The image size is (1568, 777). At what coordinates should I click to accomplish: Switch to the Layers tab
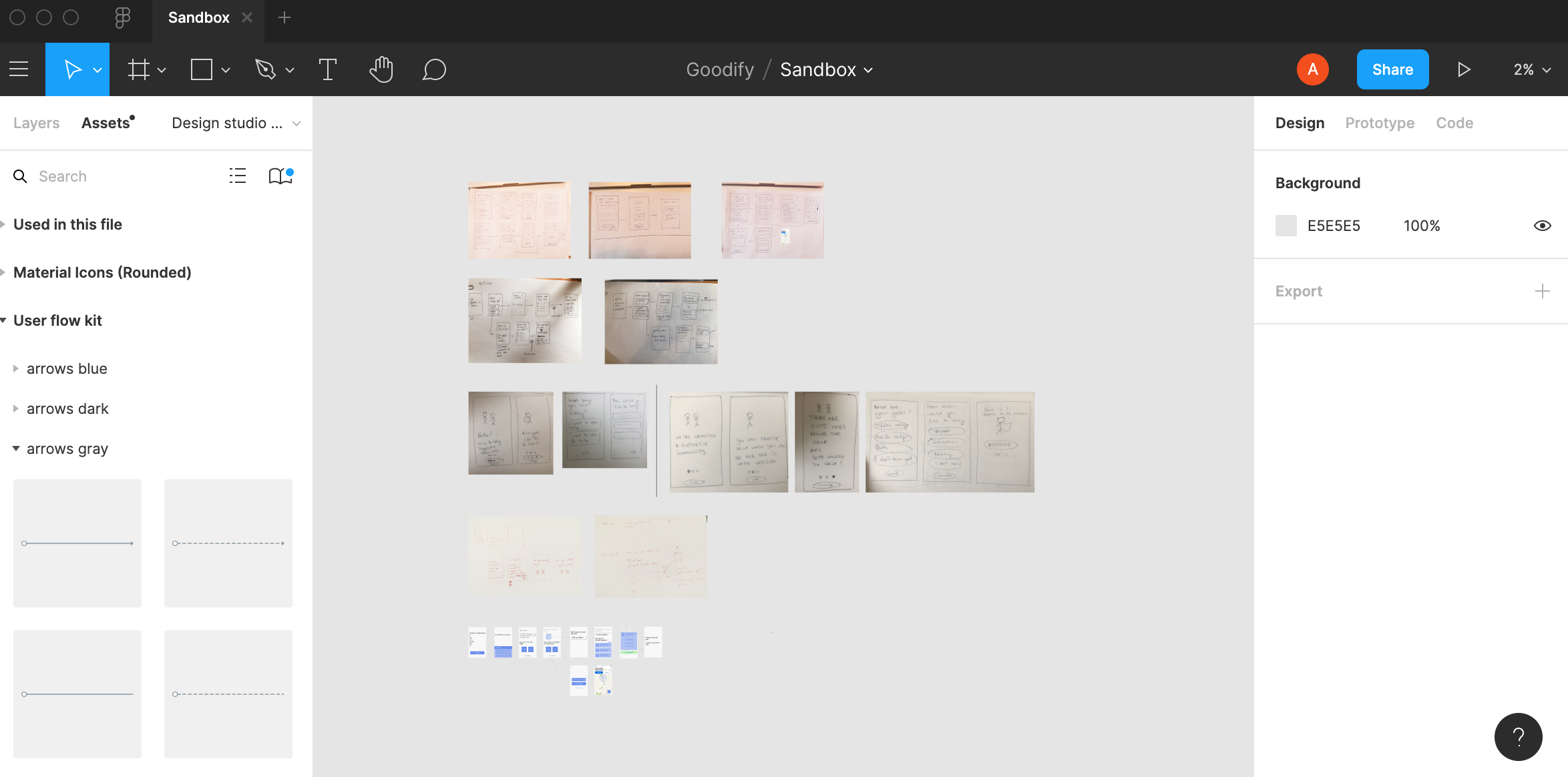pyautogui.click(x=36, y=123)
